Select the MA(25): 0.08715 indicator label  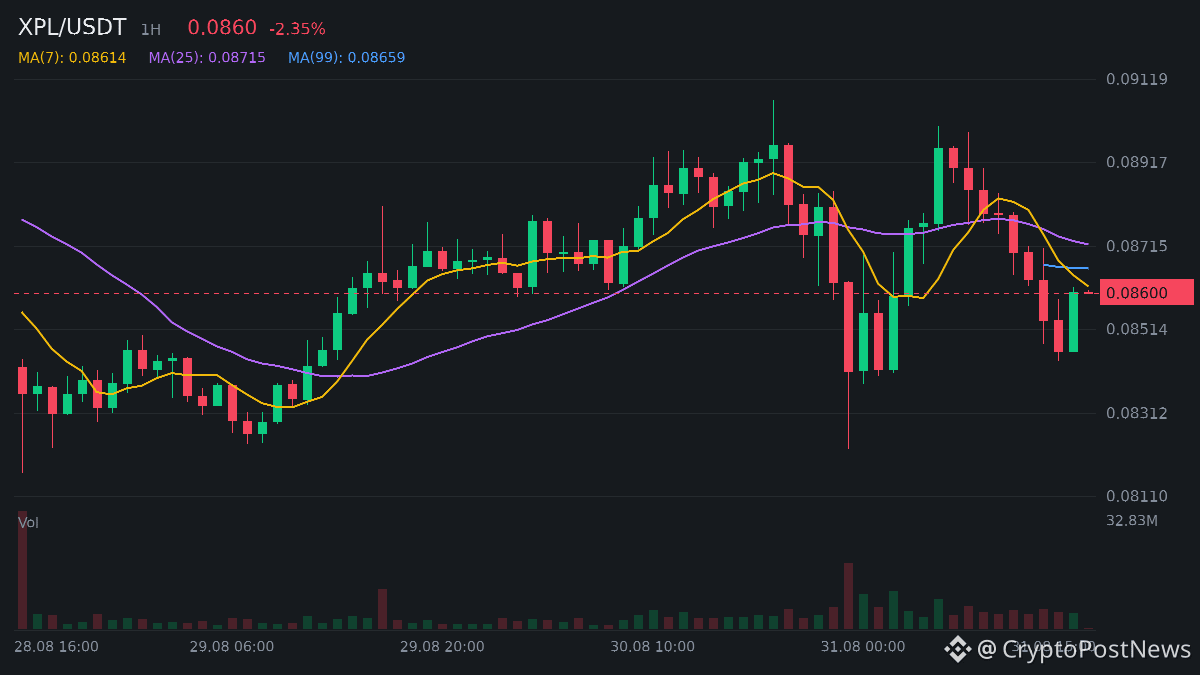coord(207,58)
